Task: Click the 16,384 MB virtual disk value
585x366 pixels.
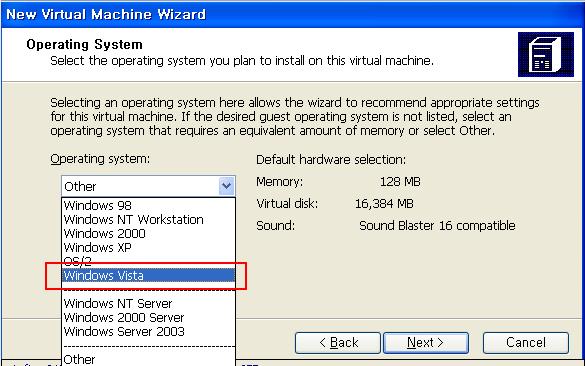Action: 384,204
